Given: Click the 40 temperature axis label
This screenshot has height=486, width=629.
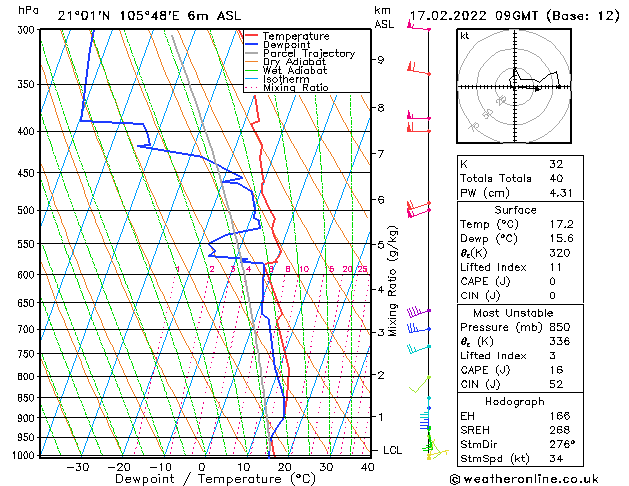Looking at the screenshot, I should pyautogui.click(x=367, y=467).
